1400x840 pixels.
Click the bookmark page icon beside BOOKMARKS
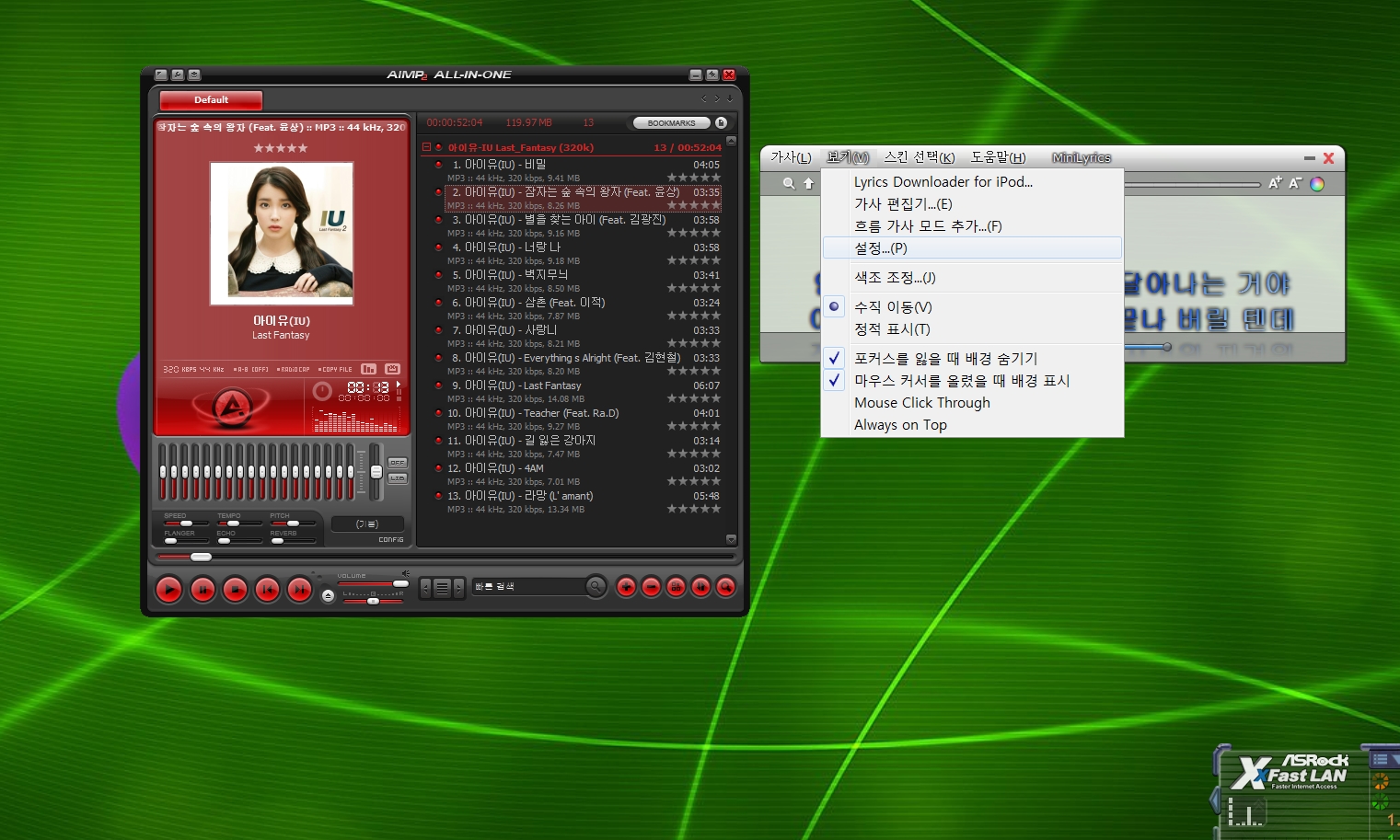721,122
